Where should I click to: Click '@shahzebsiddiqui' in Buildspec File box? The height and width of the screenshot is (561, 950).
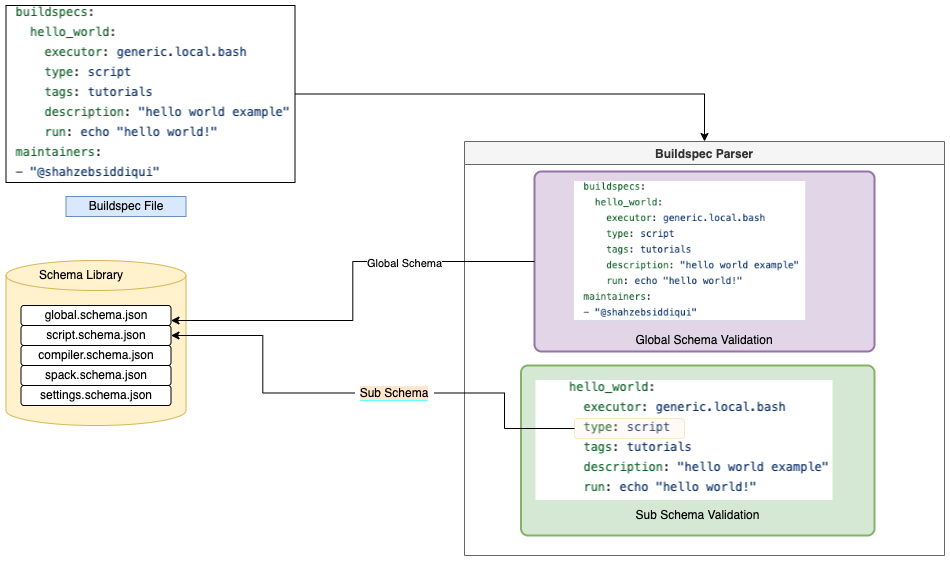point(95,172)
